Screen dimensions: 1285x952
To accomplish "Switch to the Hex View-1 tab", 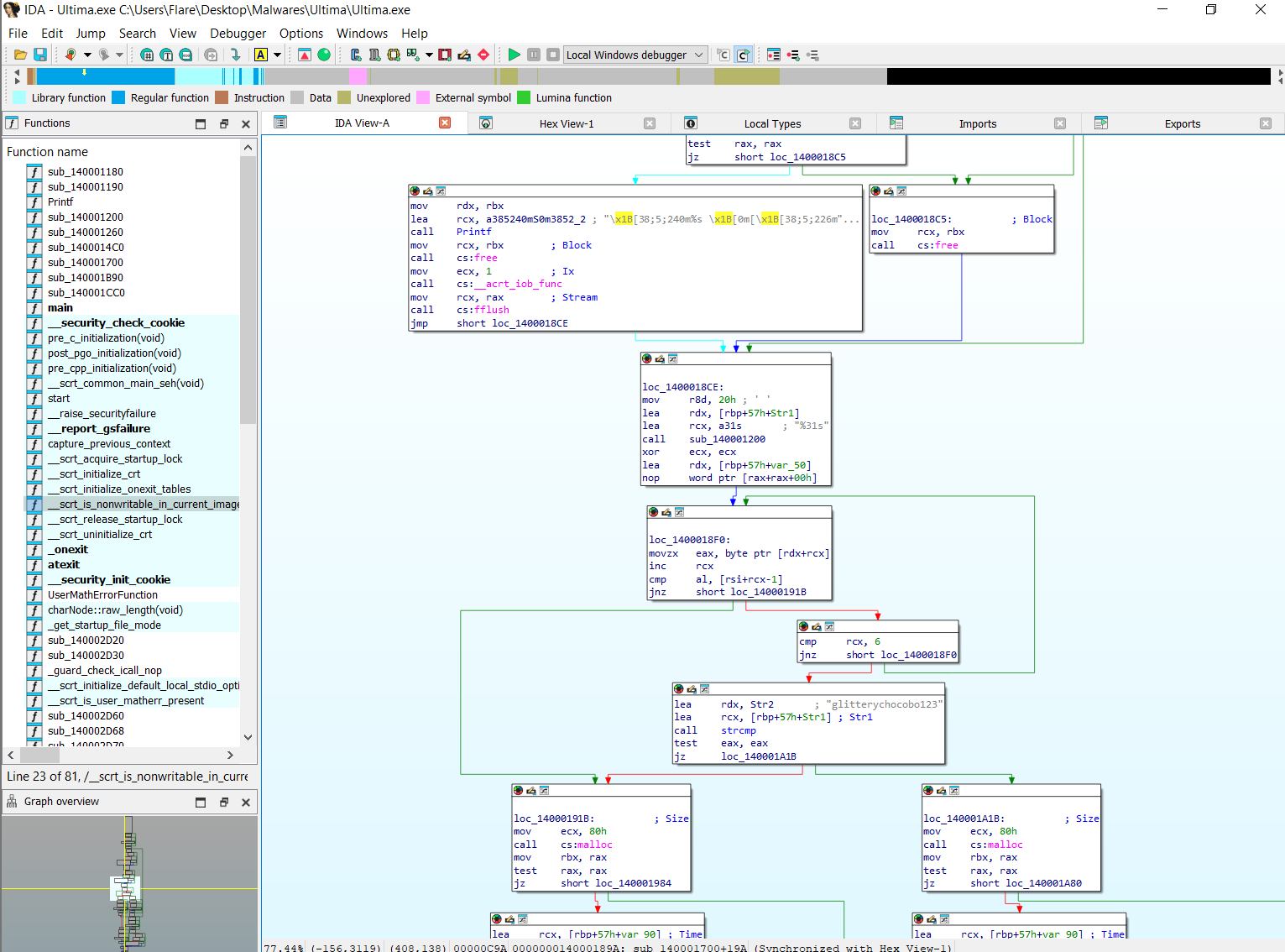I will pos(567,123).
